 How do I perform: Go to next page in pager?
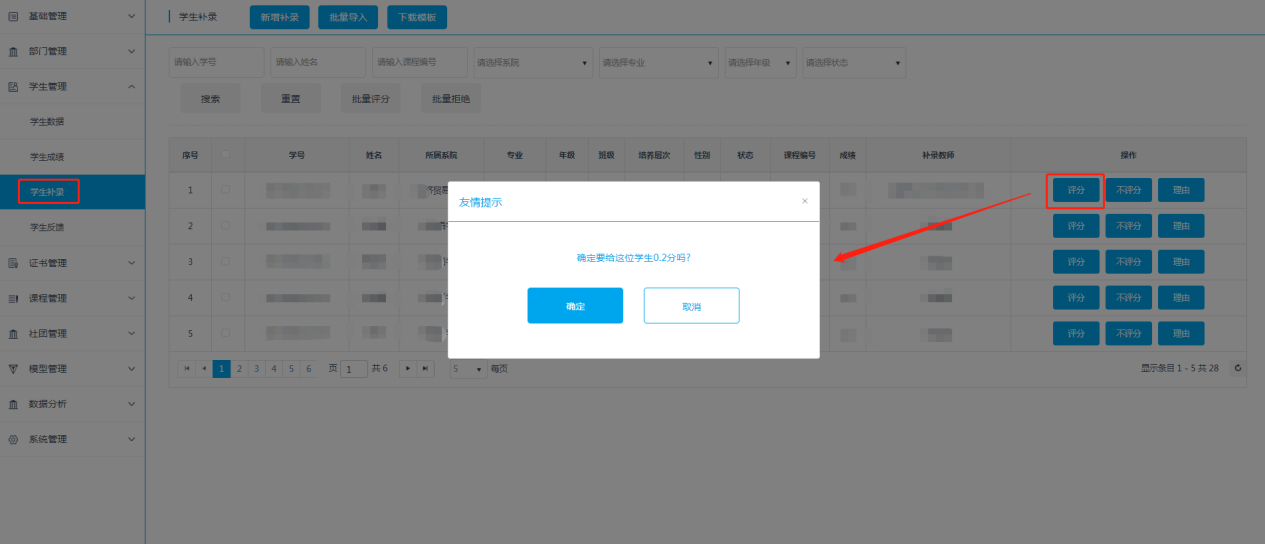pos(408,369)
